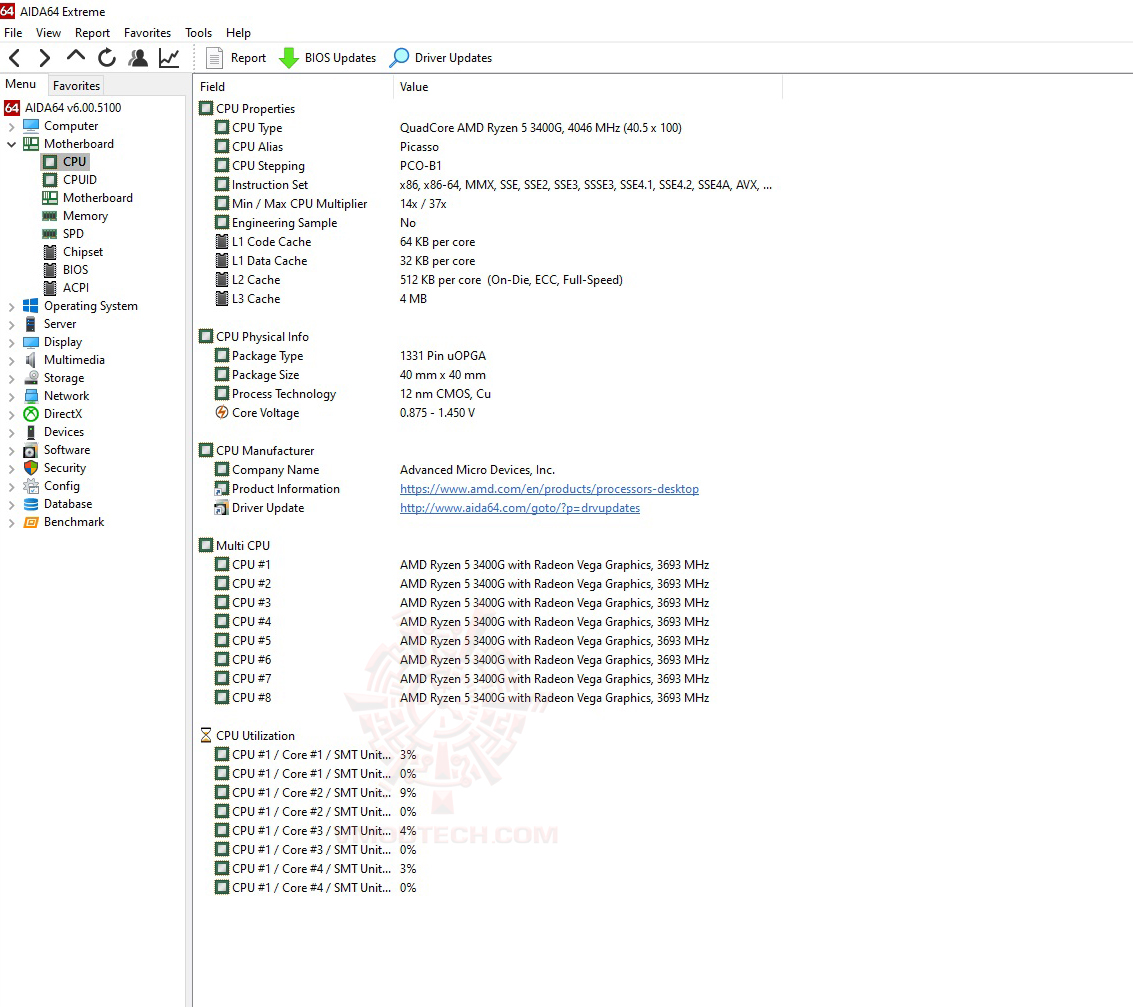
Task: Expand the Multimedia tree node
Action: click(11, 360)
